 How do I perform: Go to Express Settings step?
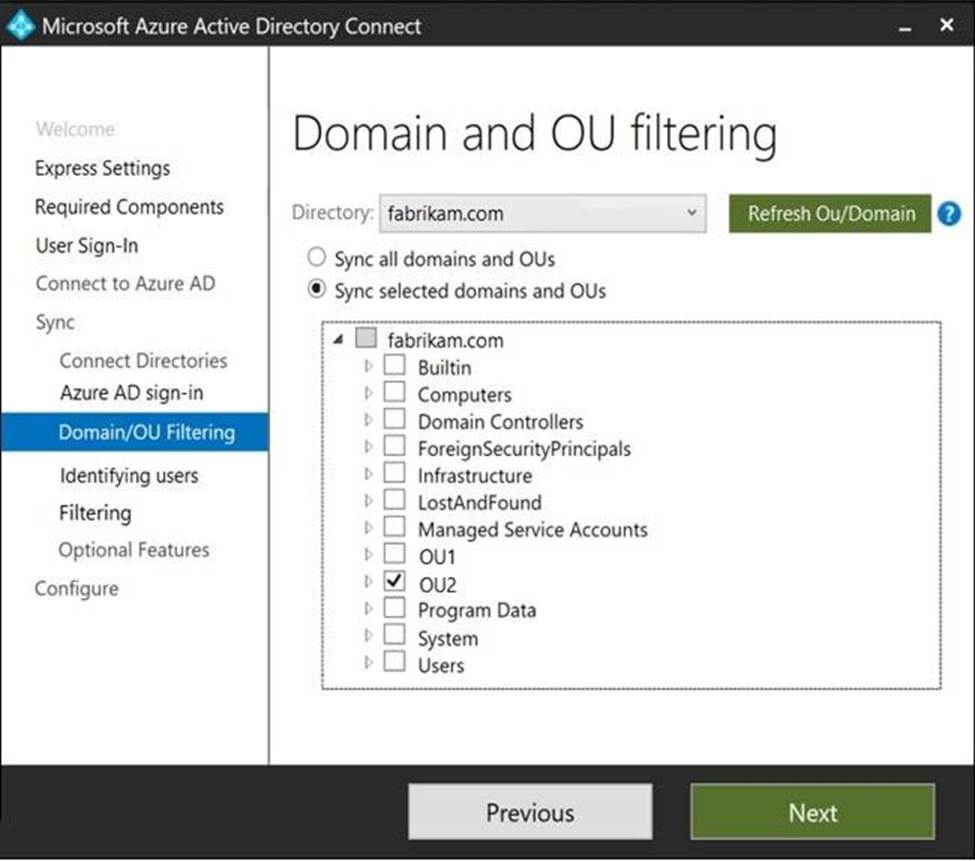tap(102, 168)
